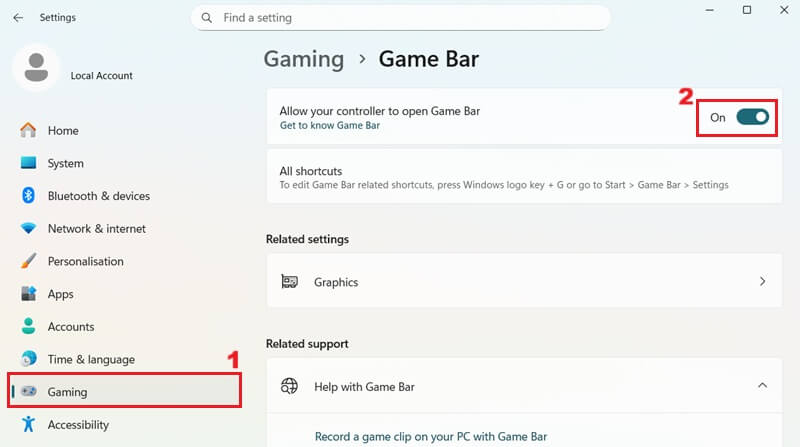
Task: Click the Home house icon
Action: tap(29, 131)
